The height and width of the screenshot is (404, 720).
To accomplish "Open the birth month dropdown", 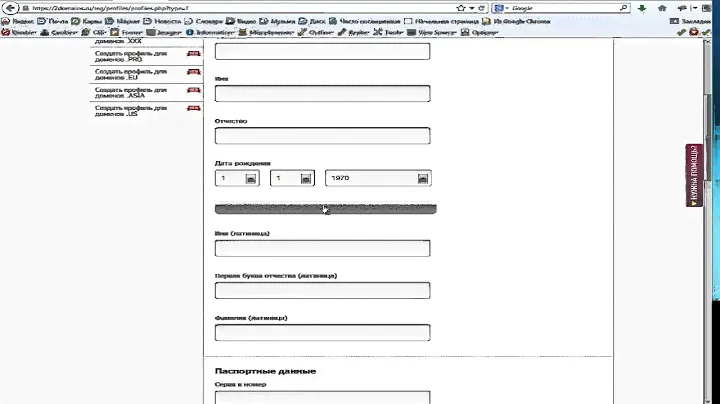I will tap(306, 178).
